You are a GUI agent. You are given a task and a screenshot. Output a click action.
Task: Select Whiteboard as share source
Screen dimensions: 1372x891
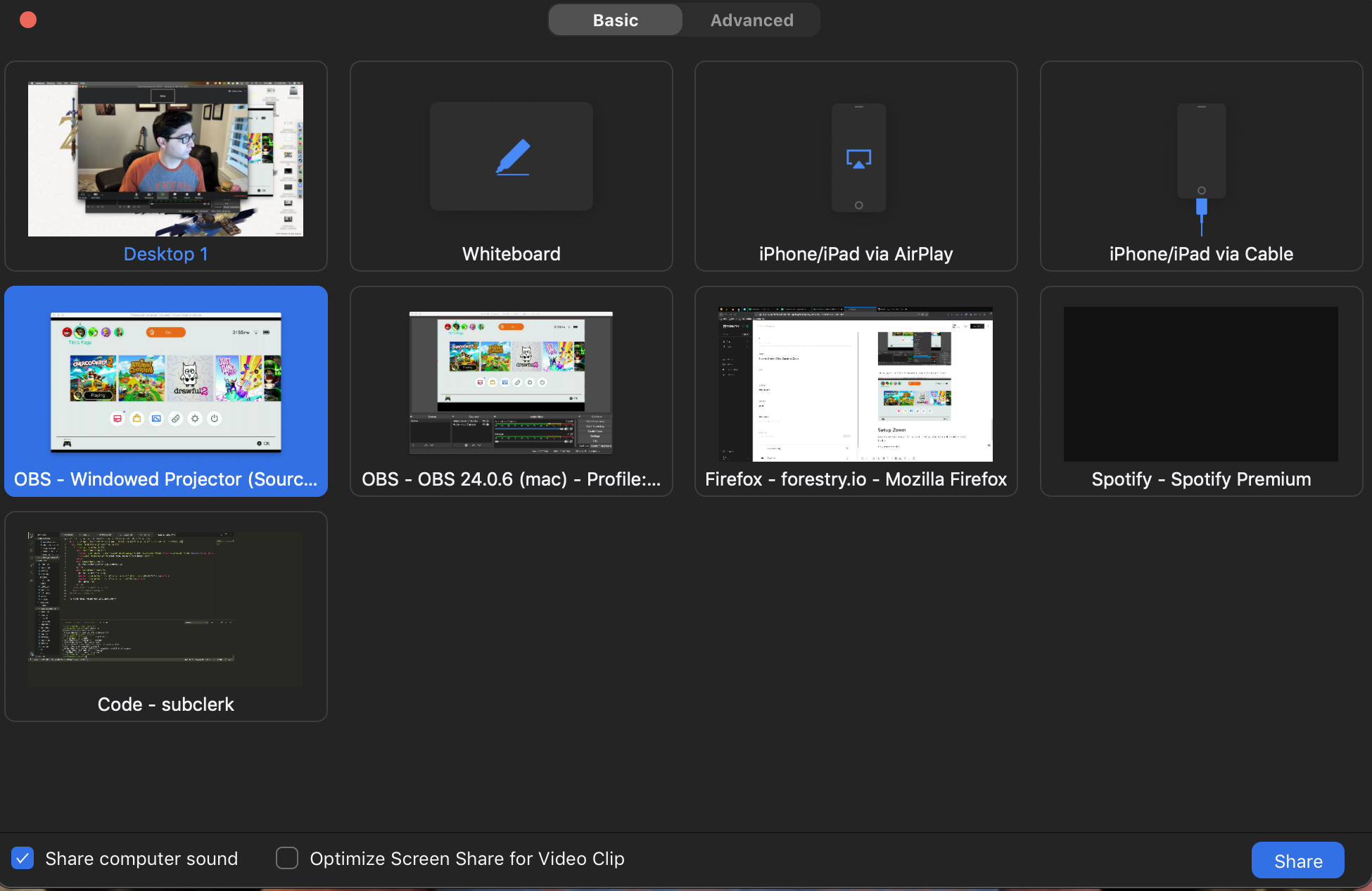(x=511, y=165)
